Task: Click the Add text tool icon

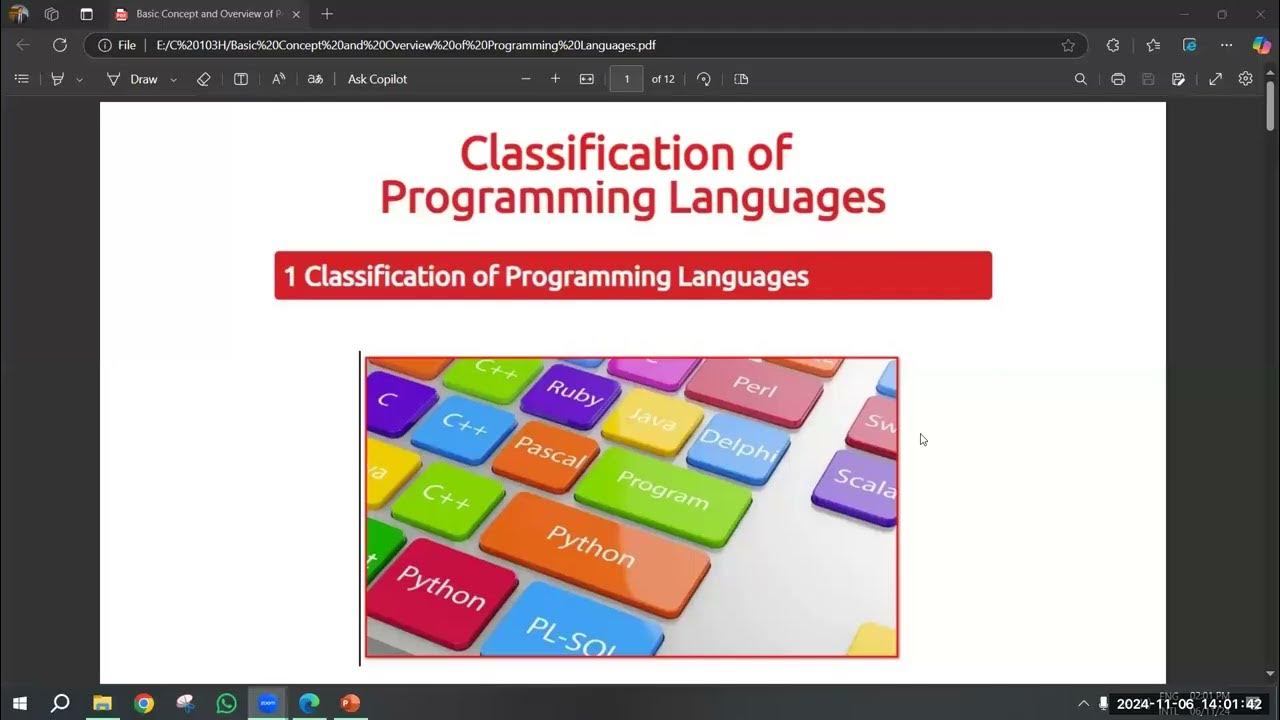Action: pyautogui.click(x=241, y=79)
